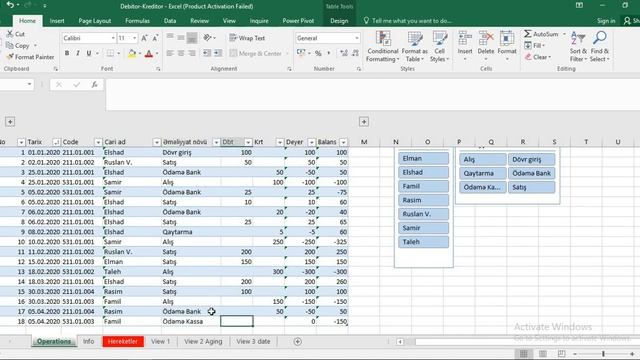640x360 pixels.
Task: Open Format as Table gallery
Action: click(x=414, y=47)
